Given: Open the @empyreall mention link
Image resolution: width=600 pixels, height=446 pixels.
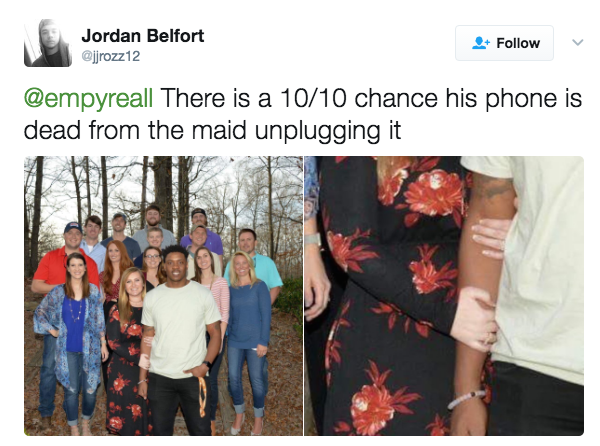Looking at the screenshot, I should coord(88,98).
